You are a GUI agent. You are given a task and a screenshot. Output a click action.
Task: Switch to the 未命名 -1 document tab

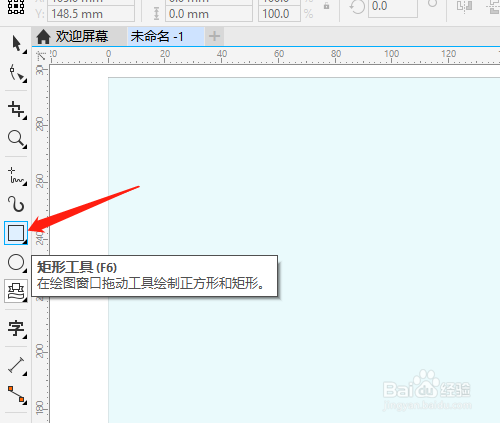[166, 36]
